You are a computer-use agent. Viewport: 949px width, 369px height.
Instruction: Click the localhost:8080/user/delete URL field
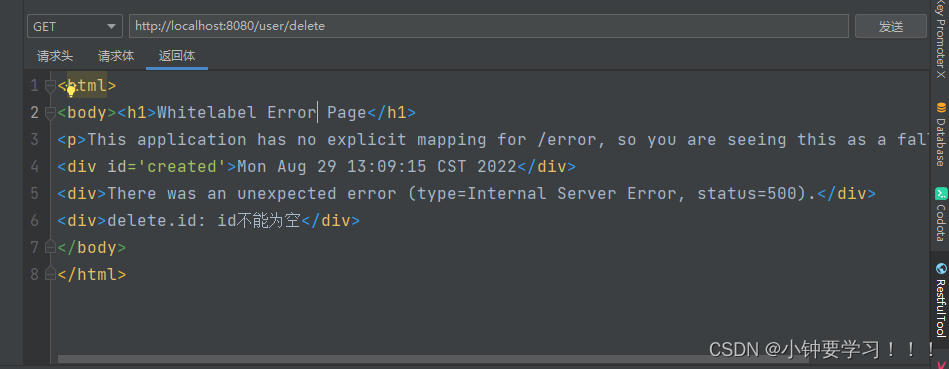click(488, 27)
